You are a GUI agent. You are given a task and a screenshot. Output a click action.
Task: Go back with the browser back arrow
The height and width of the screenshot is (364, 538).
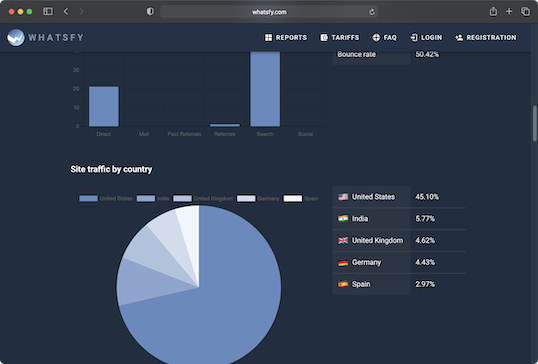66,12
